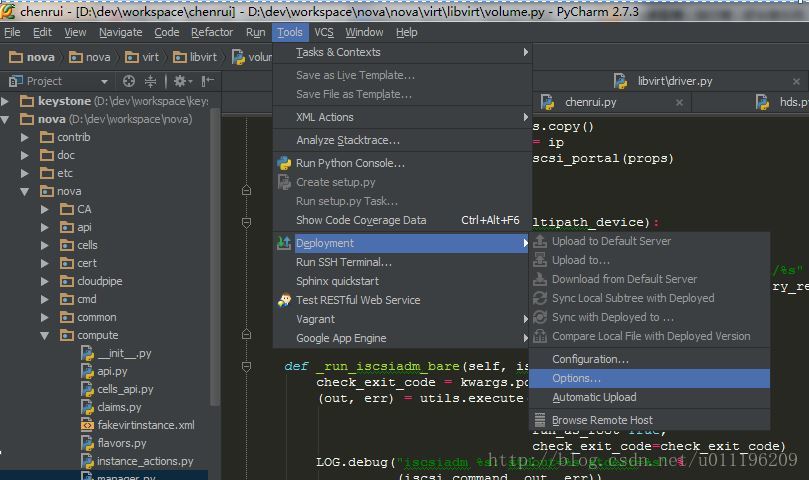The width and height of the screenshot is (809, 480).
Task: Select the common folder in tree
Action: [96, 317]
